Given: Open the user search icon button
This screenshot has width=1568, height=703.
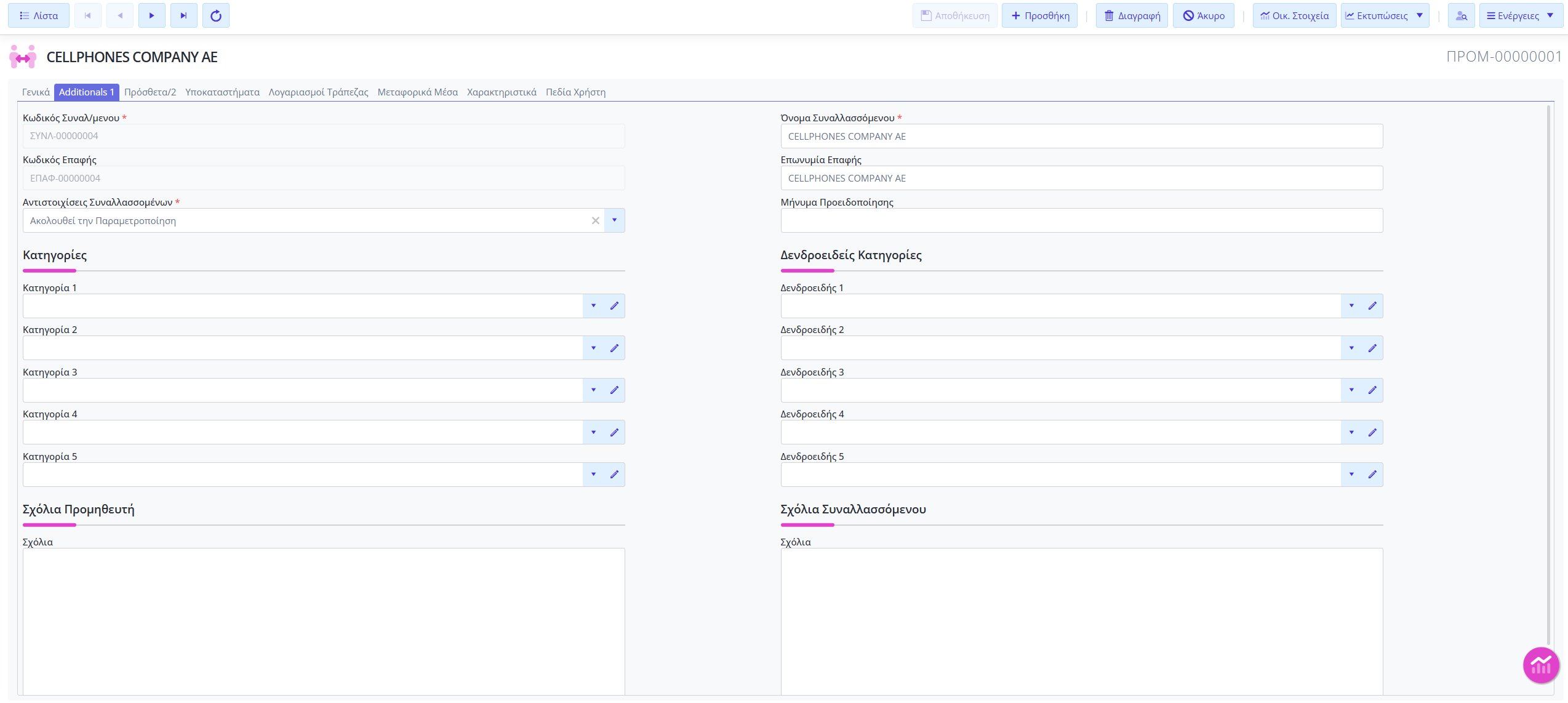Looking at the screenshot, I should [1462, 15].
